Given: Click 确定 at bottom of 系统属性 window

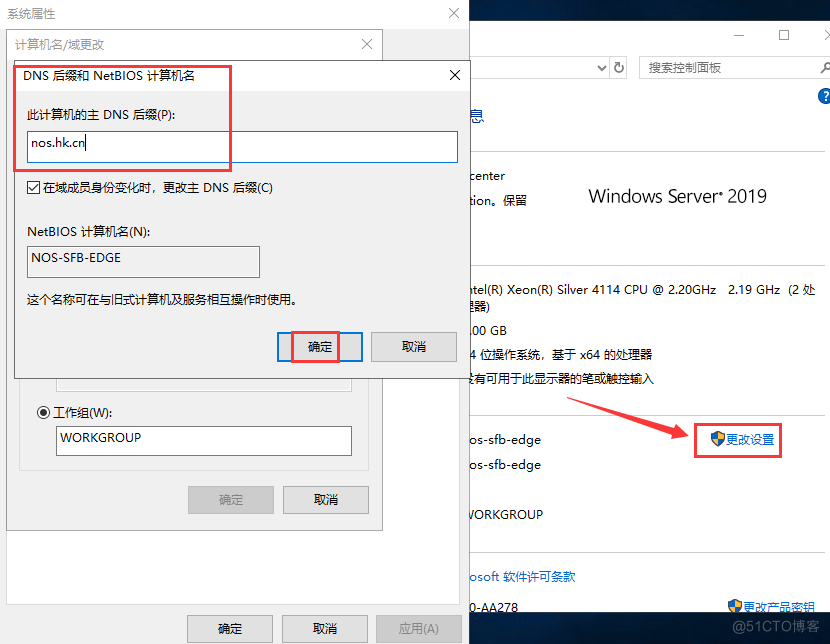Looking at the screenshot, I should pyautogui.click(x=230, y=629).
